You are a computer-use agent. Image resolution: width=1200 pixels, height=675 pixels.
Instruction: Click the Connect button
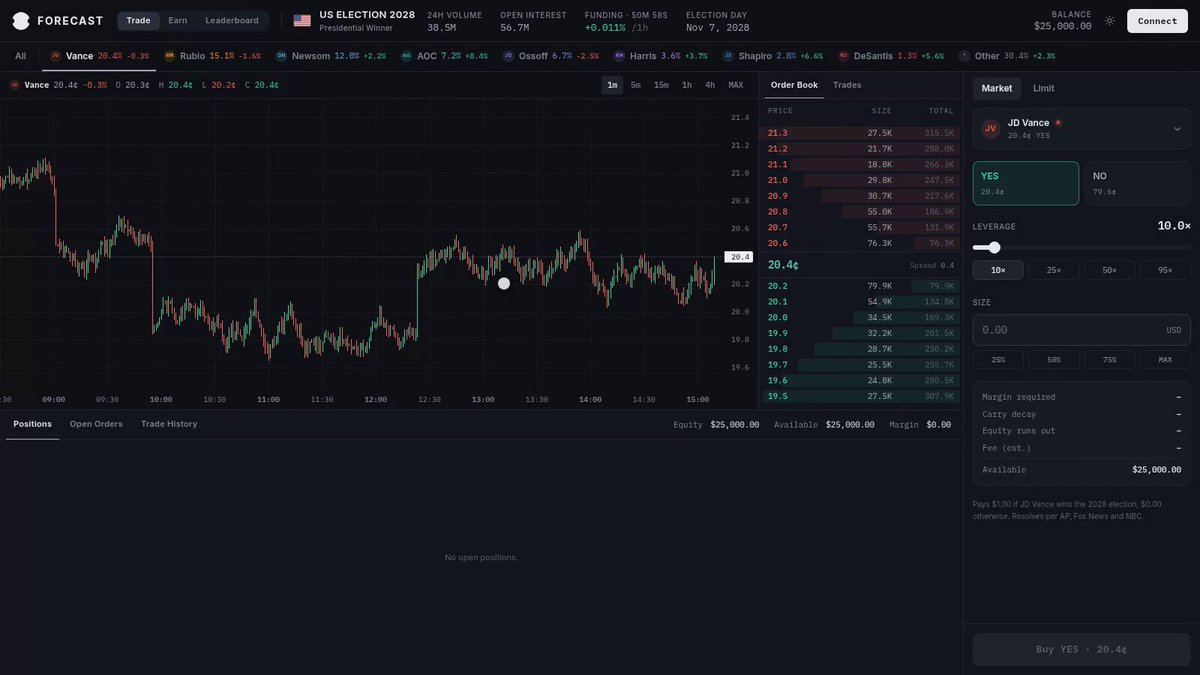(1158, 21)
